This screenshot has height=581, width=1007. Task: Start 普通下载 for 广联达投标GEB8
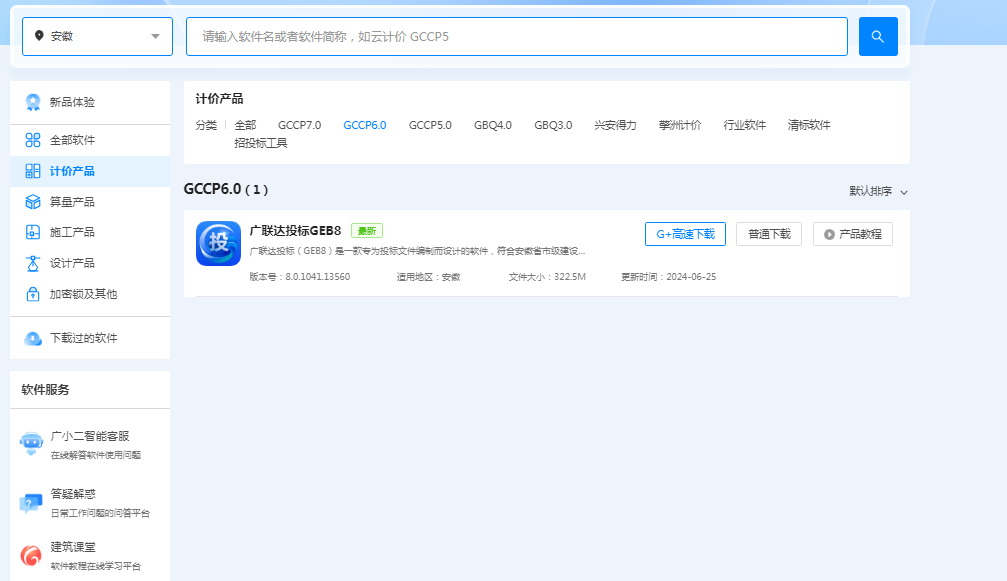coord(768,233)
